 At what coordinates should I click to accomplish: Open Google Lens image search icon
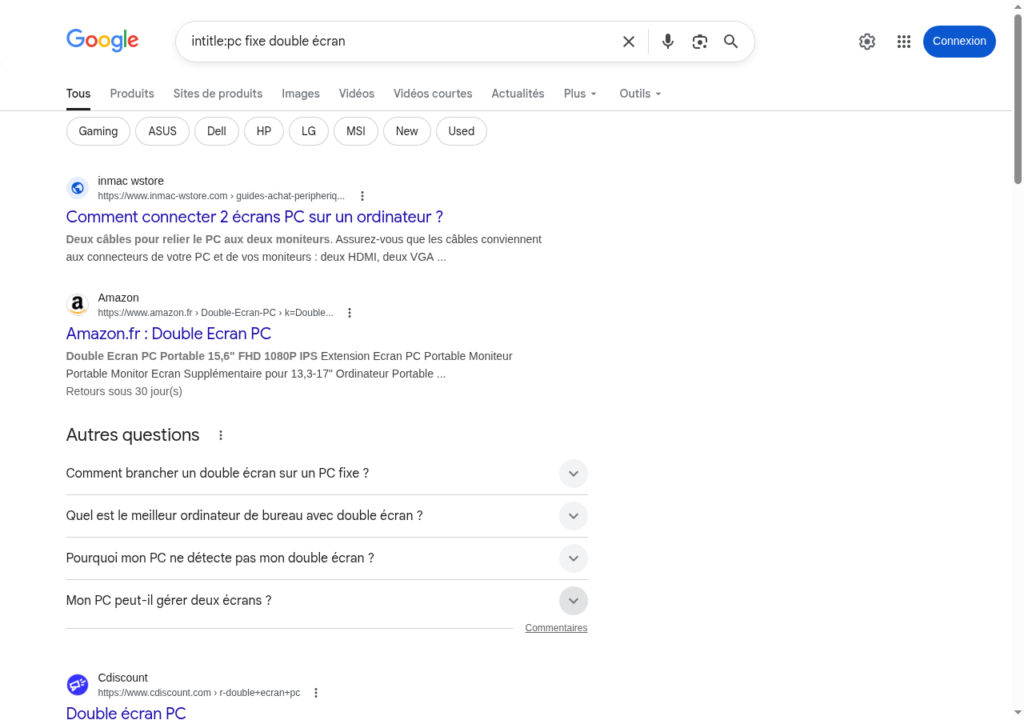pos(700,41)
